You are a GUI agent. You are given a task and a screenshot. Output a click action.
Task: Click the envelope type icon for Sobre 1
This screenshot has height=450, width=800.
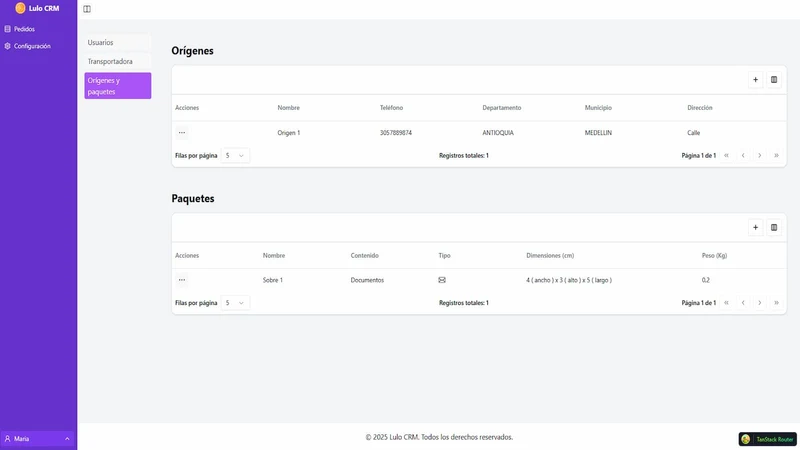[x=442, y=280]
